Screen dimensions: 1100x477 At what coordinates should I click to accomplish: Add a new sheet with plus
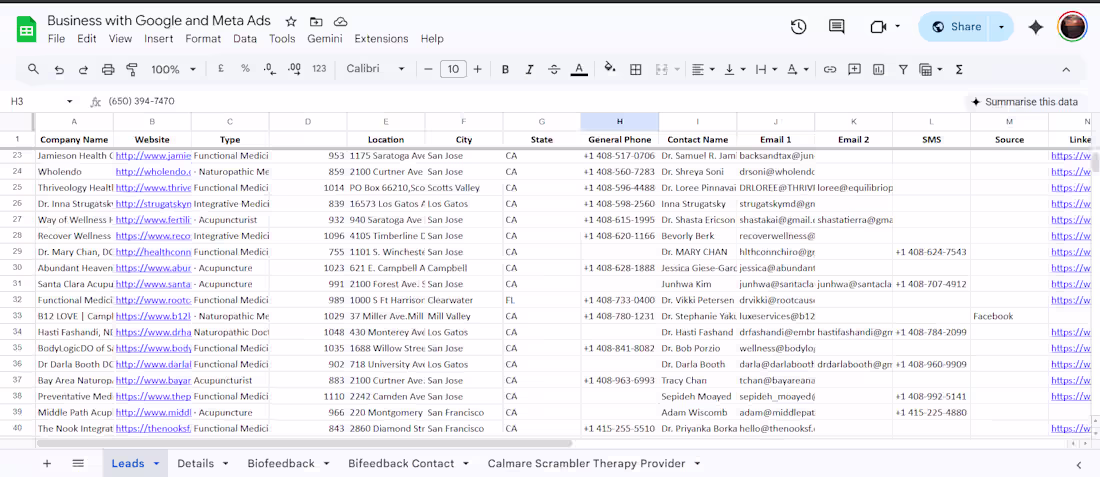[x=47, y=463]
